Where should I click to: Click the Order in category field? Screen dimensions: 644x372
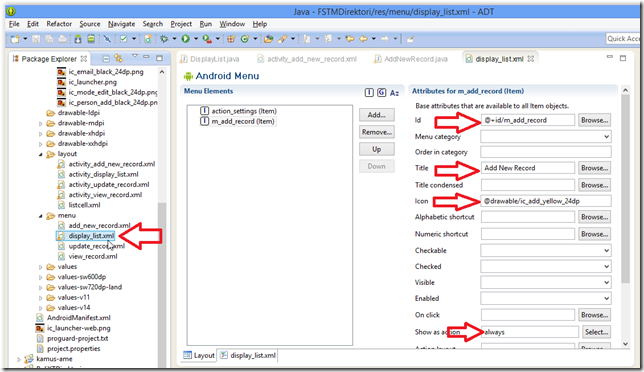546,152
